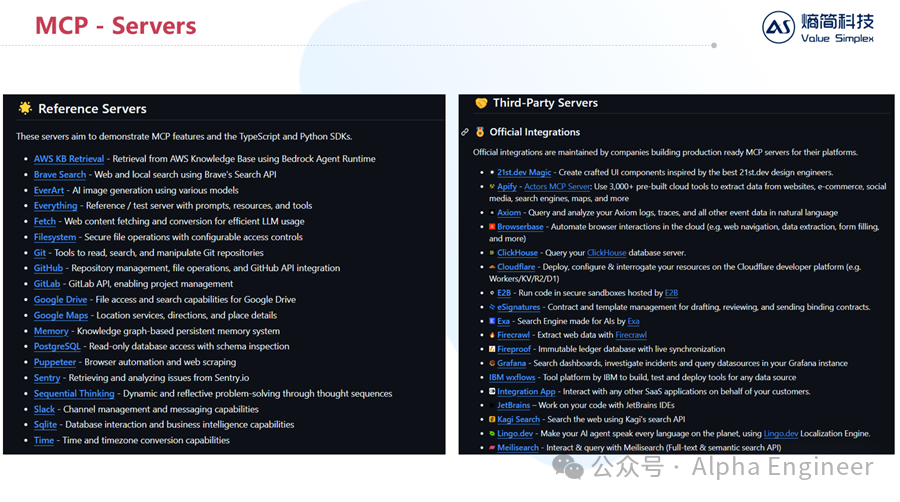Open the PostgreSQL server link
This screenshot has height=502, width=900.
click(x=57, y=347)
